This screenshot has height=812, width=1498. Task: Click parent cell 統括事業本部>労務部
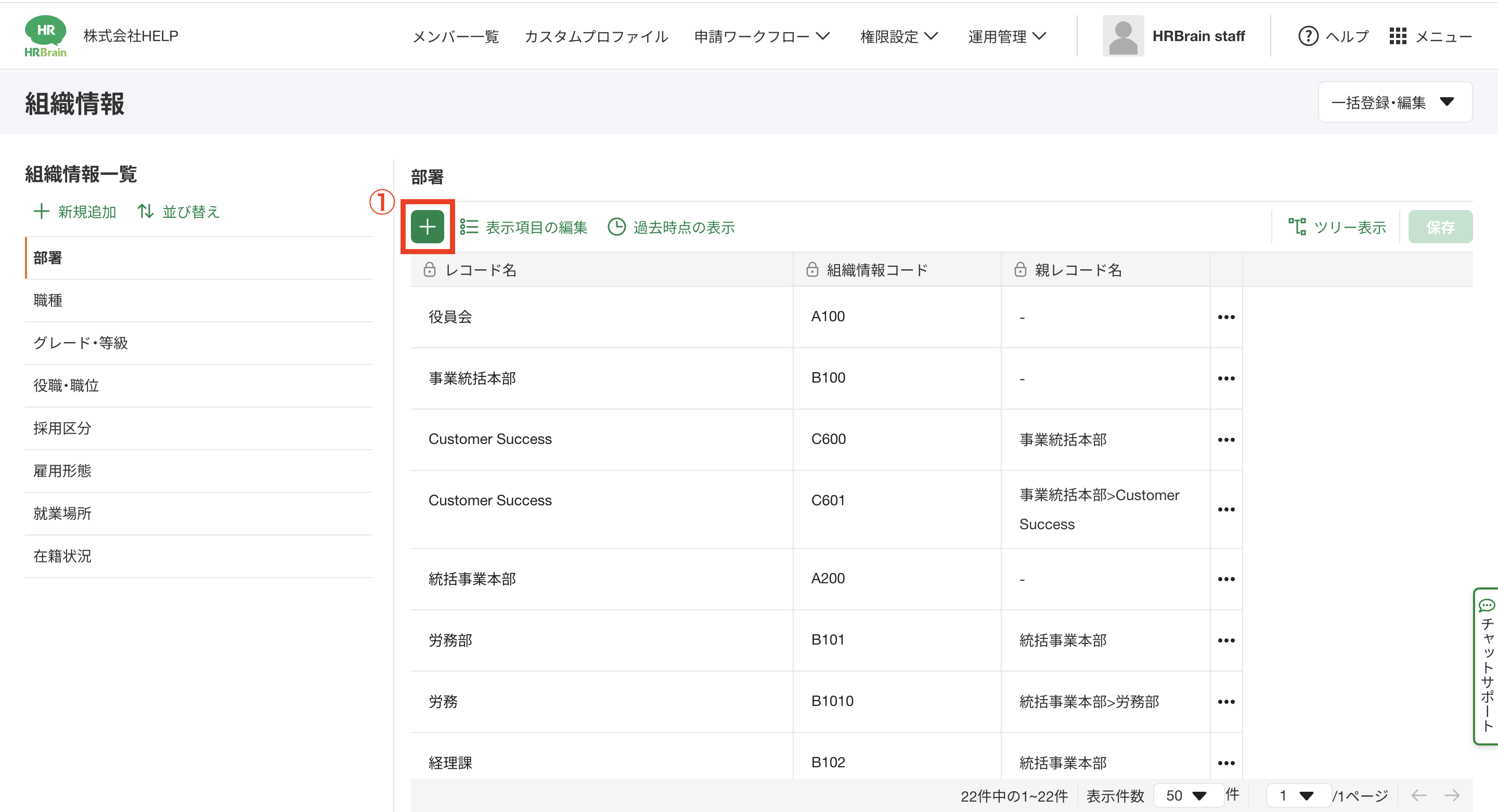(x=1105, y=702)
